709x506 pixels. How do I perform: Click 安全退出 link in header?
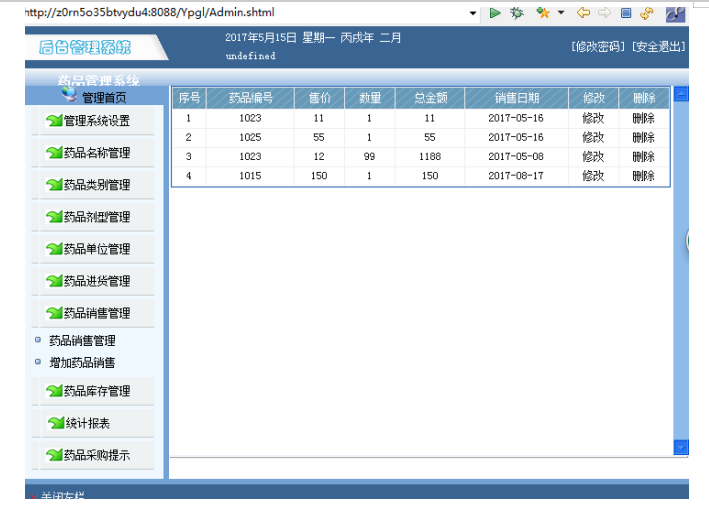coord(659,46)
